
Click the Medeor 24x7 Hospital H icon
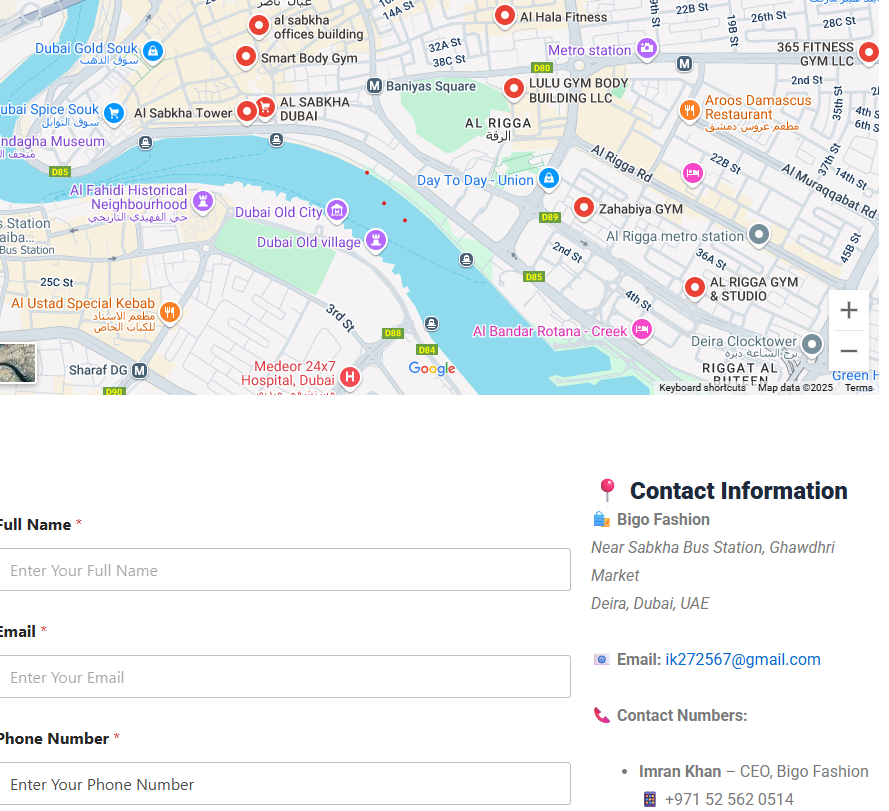coord(350,377)
